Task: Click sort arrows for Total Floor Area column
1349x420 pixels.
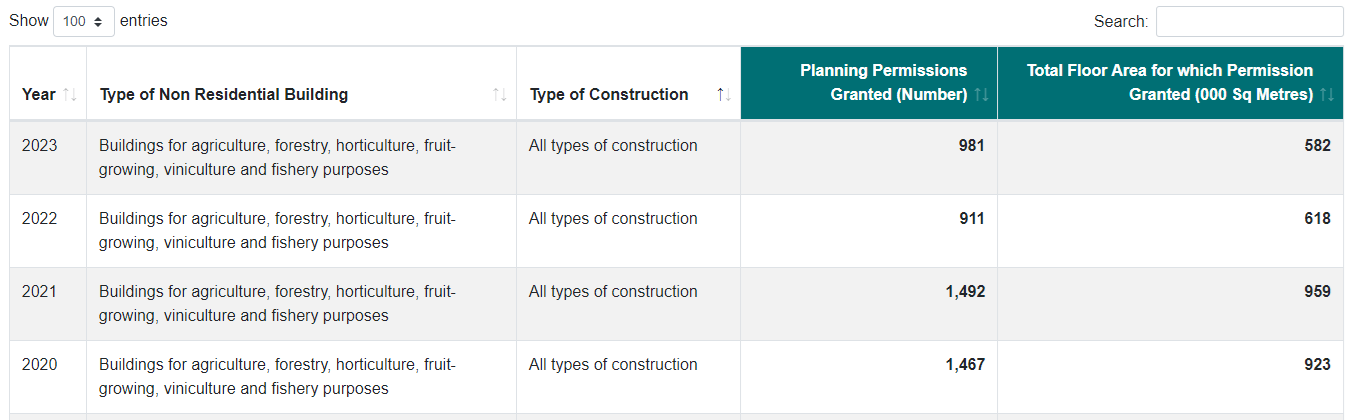Action: (1327, 94)
